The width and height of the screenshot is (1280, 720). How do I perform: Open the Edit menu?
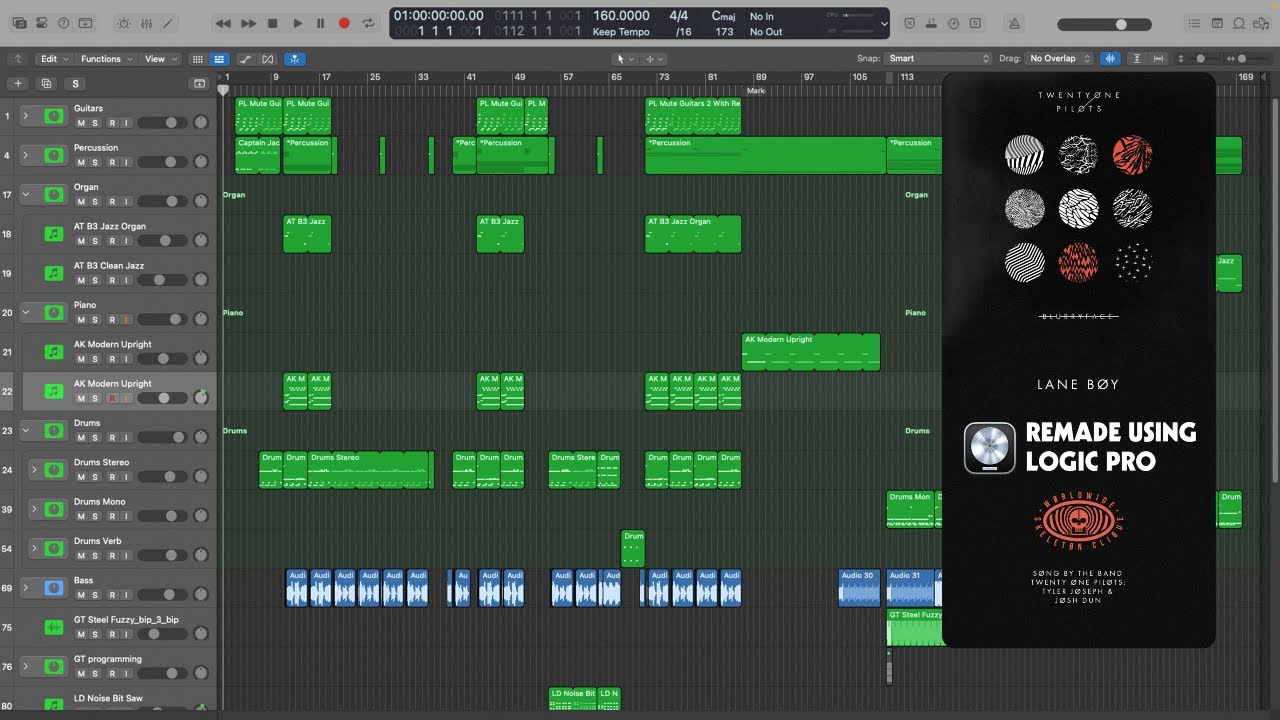click(54, 59)
